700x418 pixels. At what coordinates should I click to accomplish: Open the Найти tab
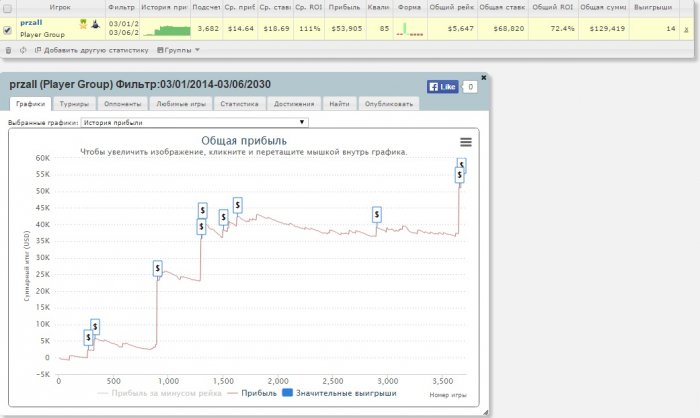(x=339, y=104)
